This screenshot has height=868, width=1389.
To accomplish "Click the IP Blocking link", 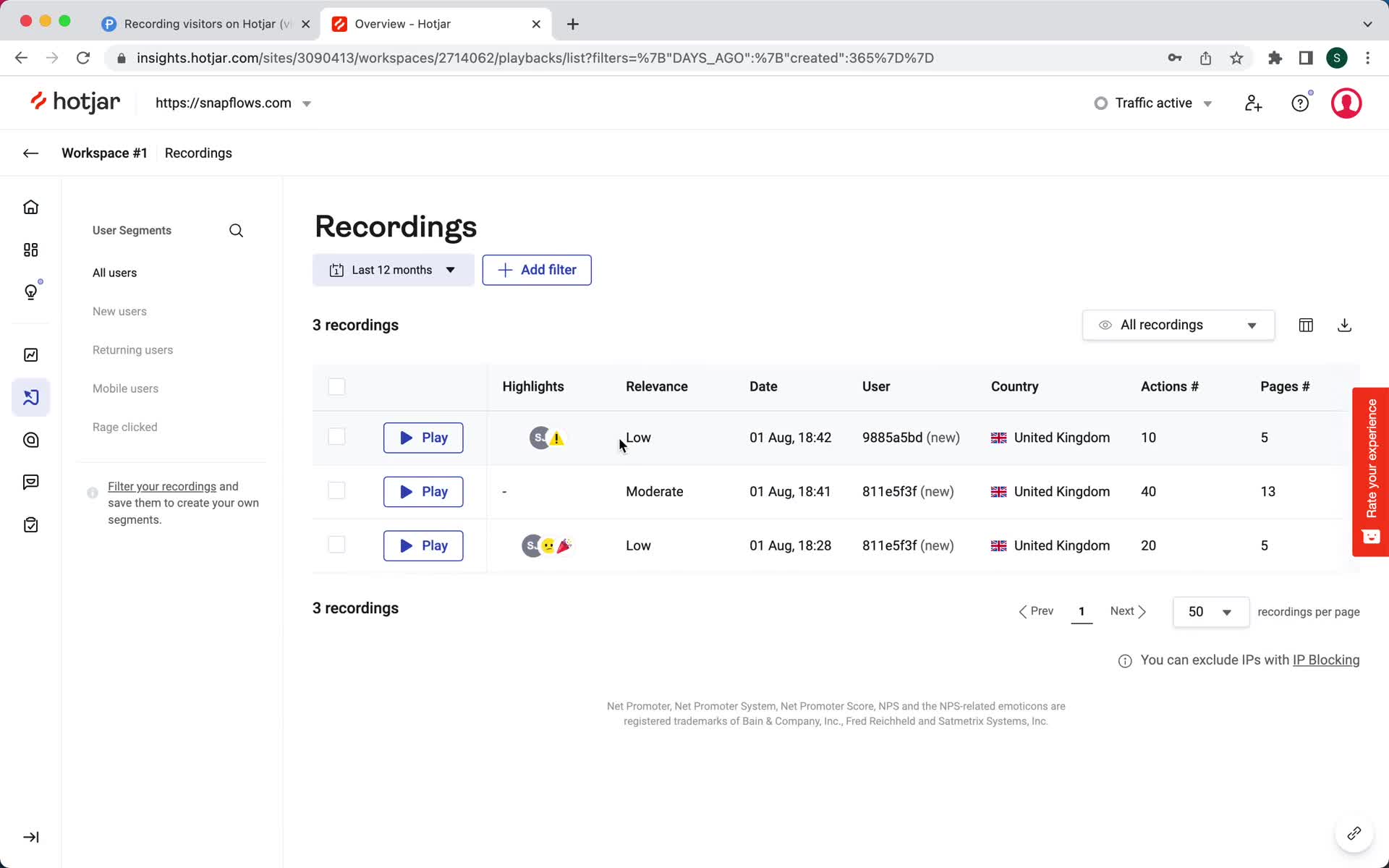I will [x=1326, y=660].
